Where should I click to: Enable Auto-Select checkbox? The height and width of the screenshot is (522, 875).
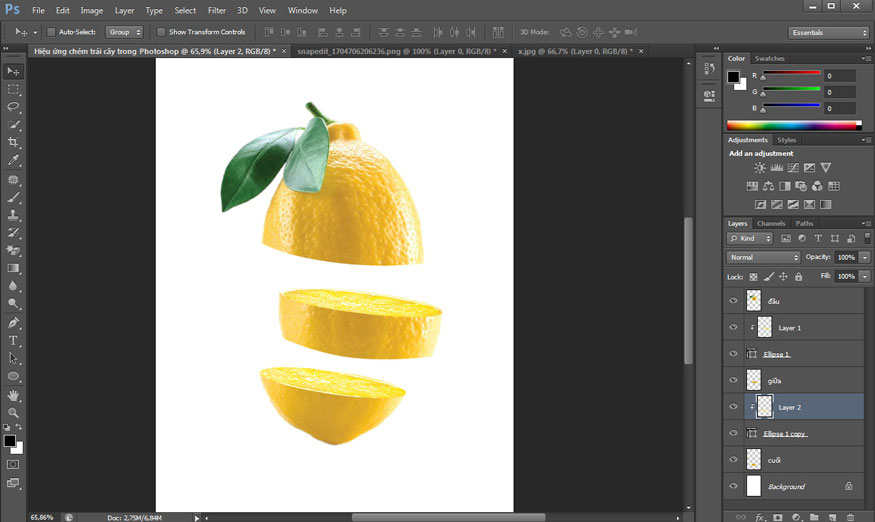coord(51,32)
